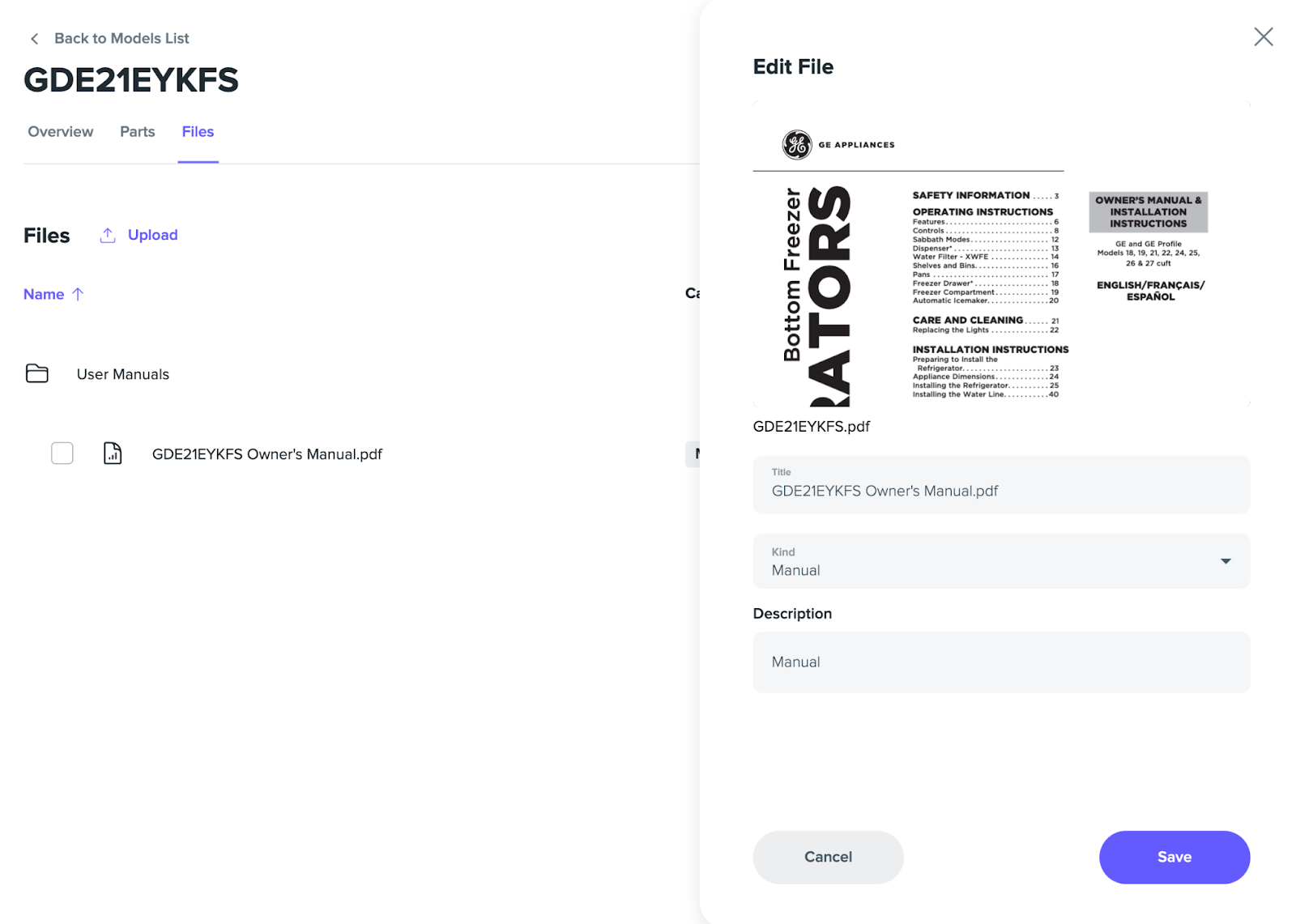This screenshot has width=1296, height=924.
Task: Click the Name sort ascending arrow
Action: tap(78, 294)
